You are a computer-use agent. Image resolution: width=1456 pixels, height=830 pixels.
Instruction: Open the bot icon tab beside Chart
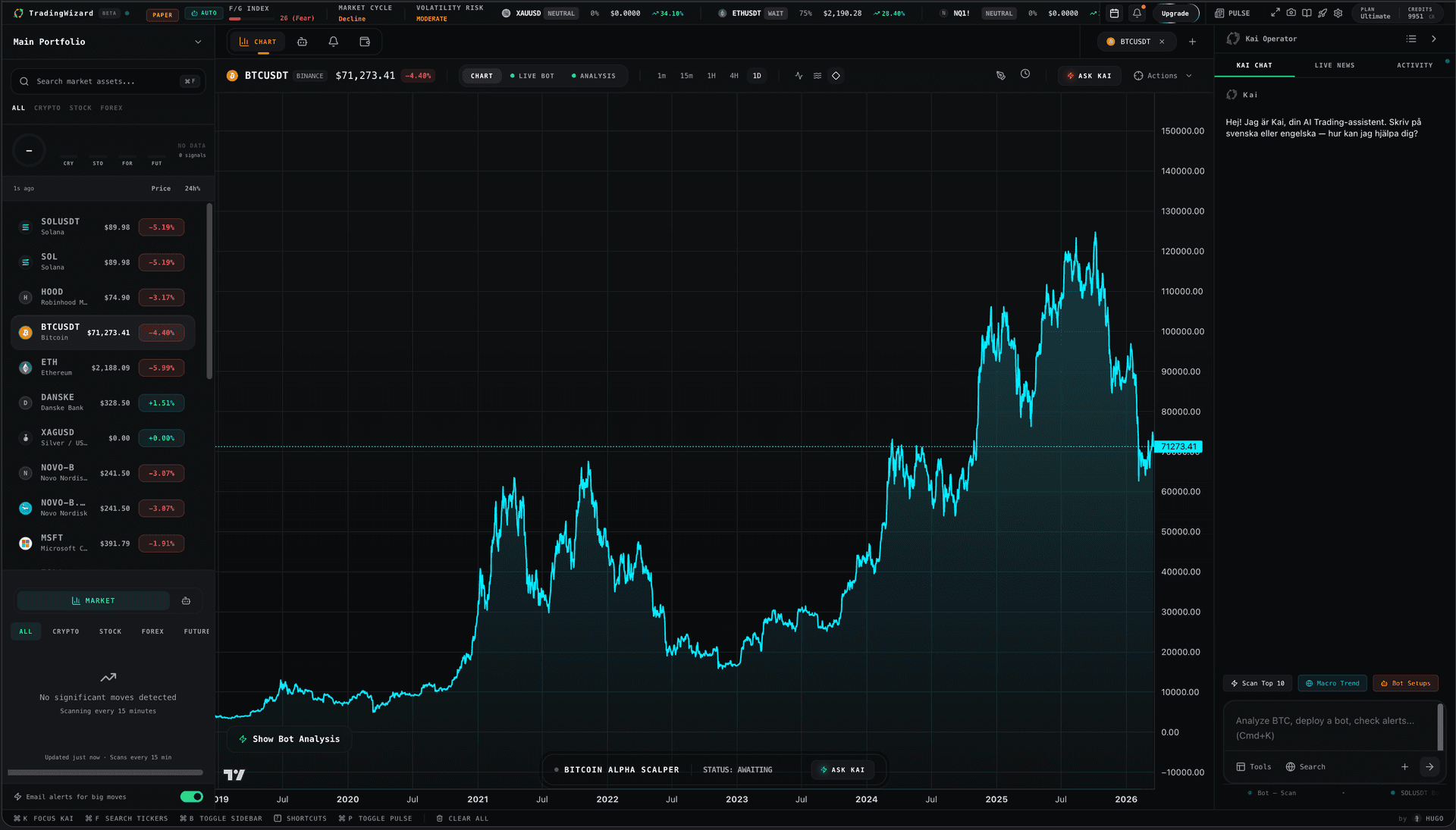(x=302, y=42)
